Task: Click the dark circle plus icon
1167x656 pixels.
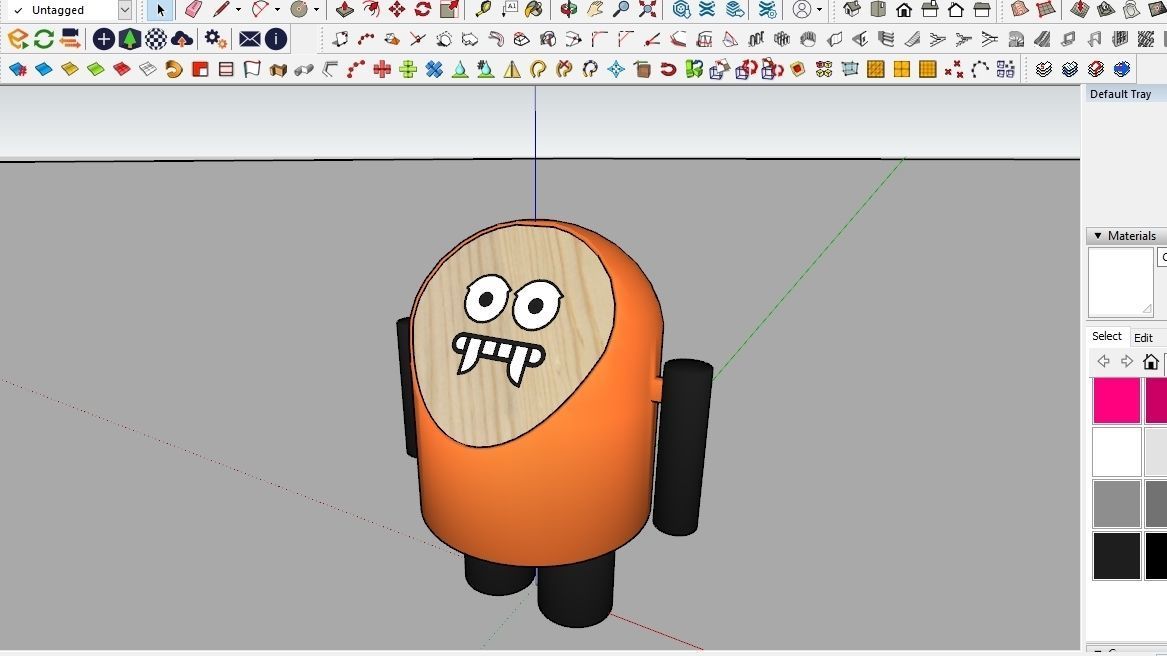Action: point(103,39)
